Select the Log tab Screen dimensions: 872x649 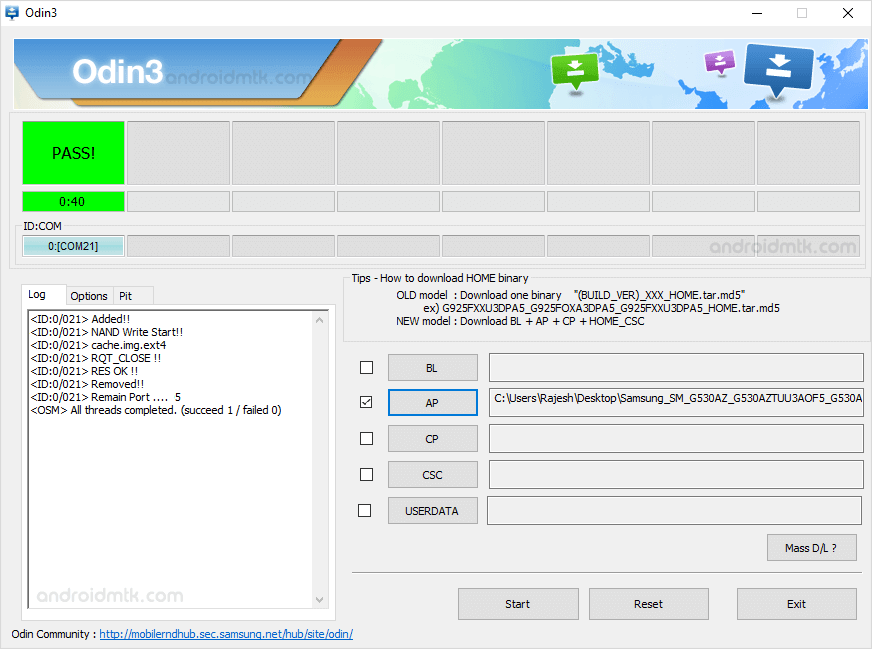43,294
